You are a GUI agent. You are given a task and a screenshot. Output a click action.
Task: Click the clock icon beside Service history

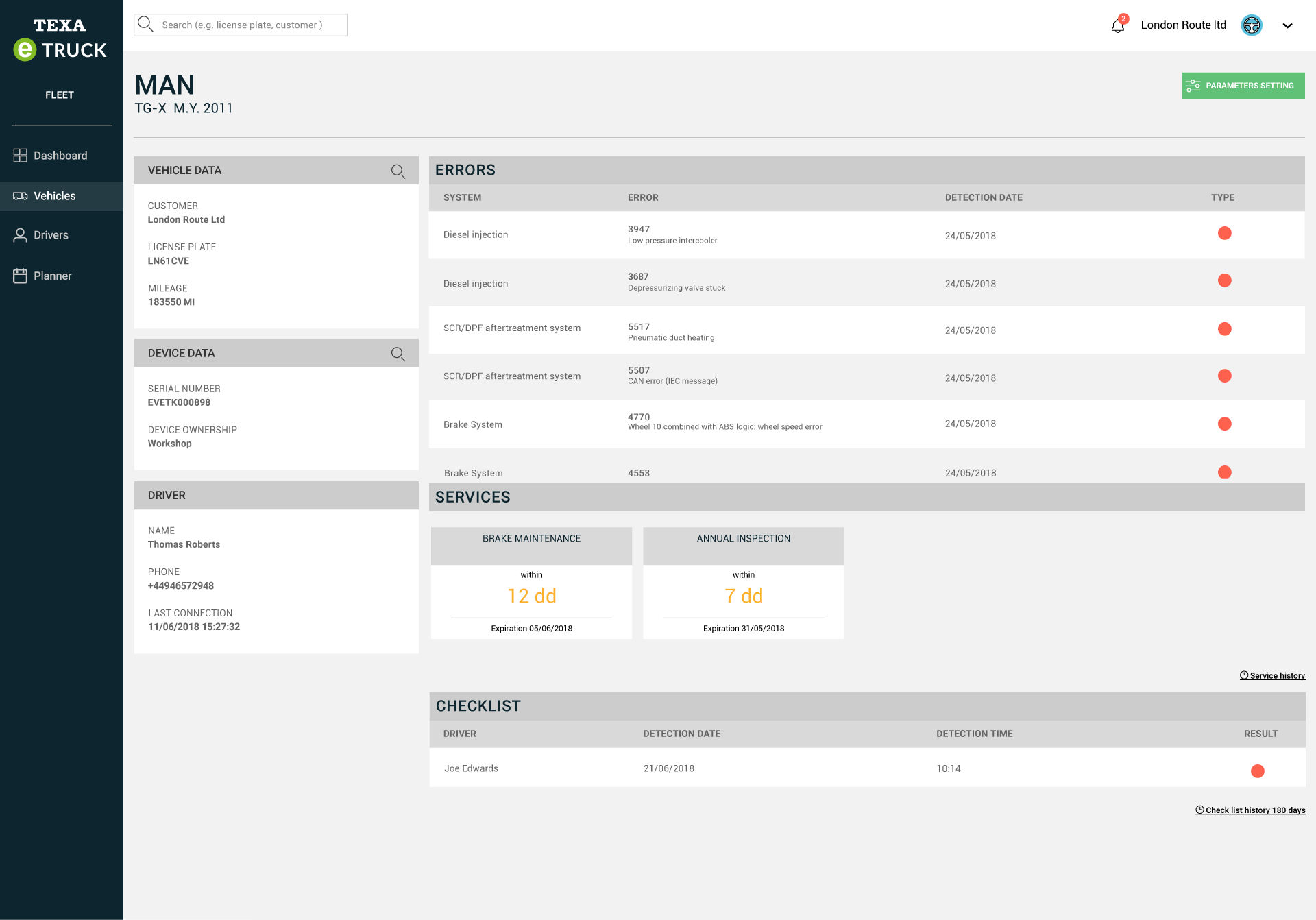(1244, 675)
